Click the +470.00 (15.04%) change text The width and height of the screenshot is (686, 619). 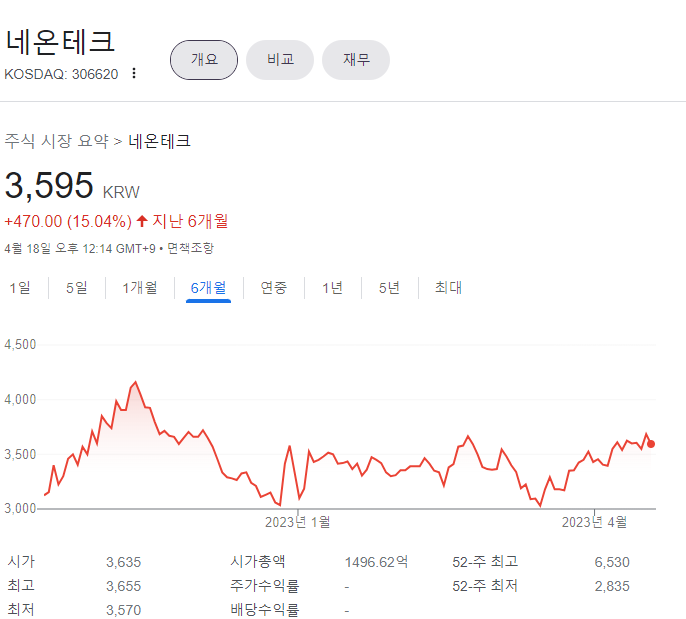(x=68, y=221)
